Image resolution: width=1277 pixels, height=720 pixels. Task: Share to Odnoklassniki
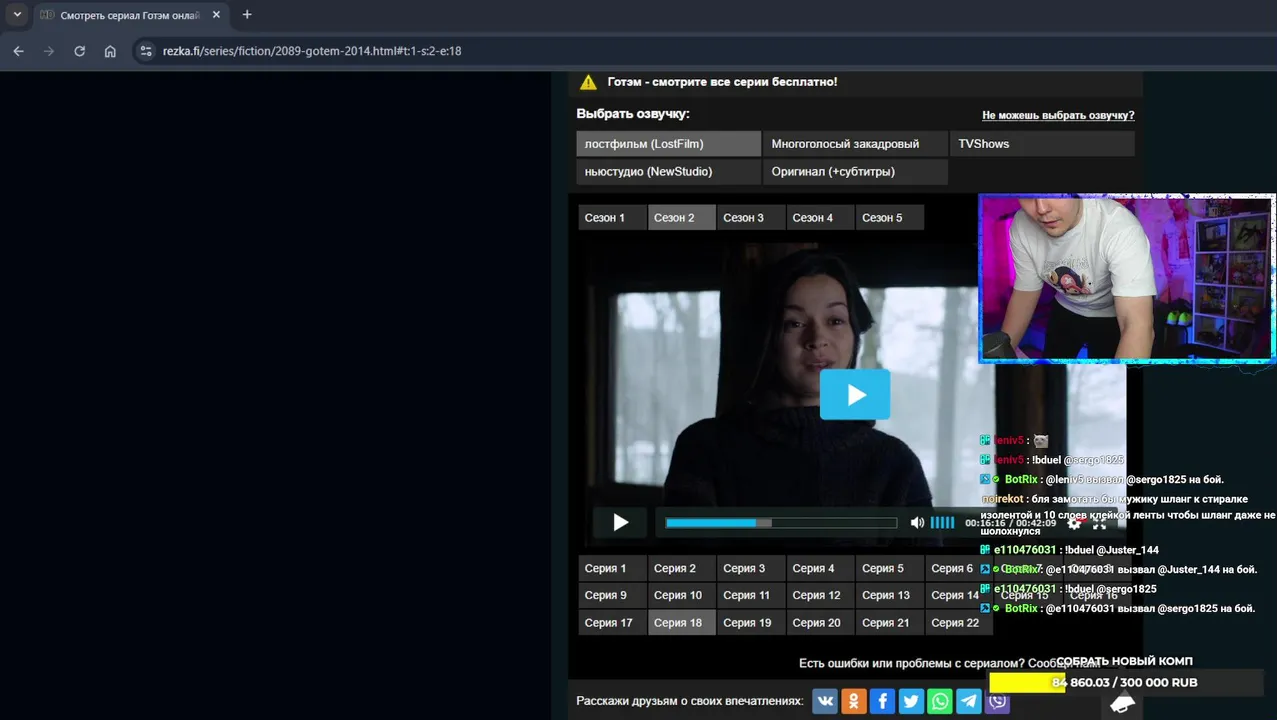pyautogui.click(x=854, y=701)
